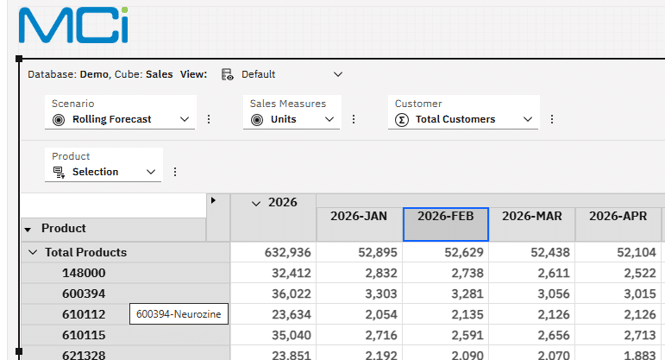Click the 23,634 cell for product 610112
The image size is (665, 360).
pos(274,315)
